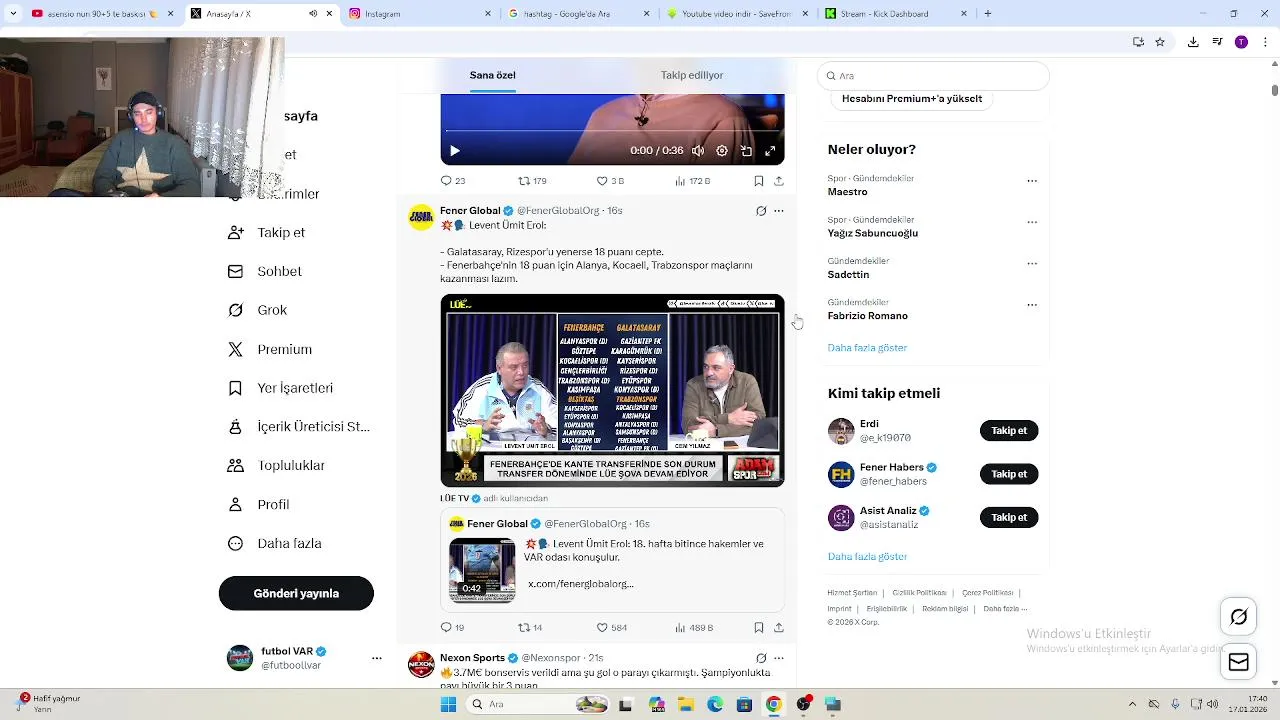Follow Fener Habers with Takip et button
Viewport: 1280px width, 720px height.
click(x=1009, y=474)
